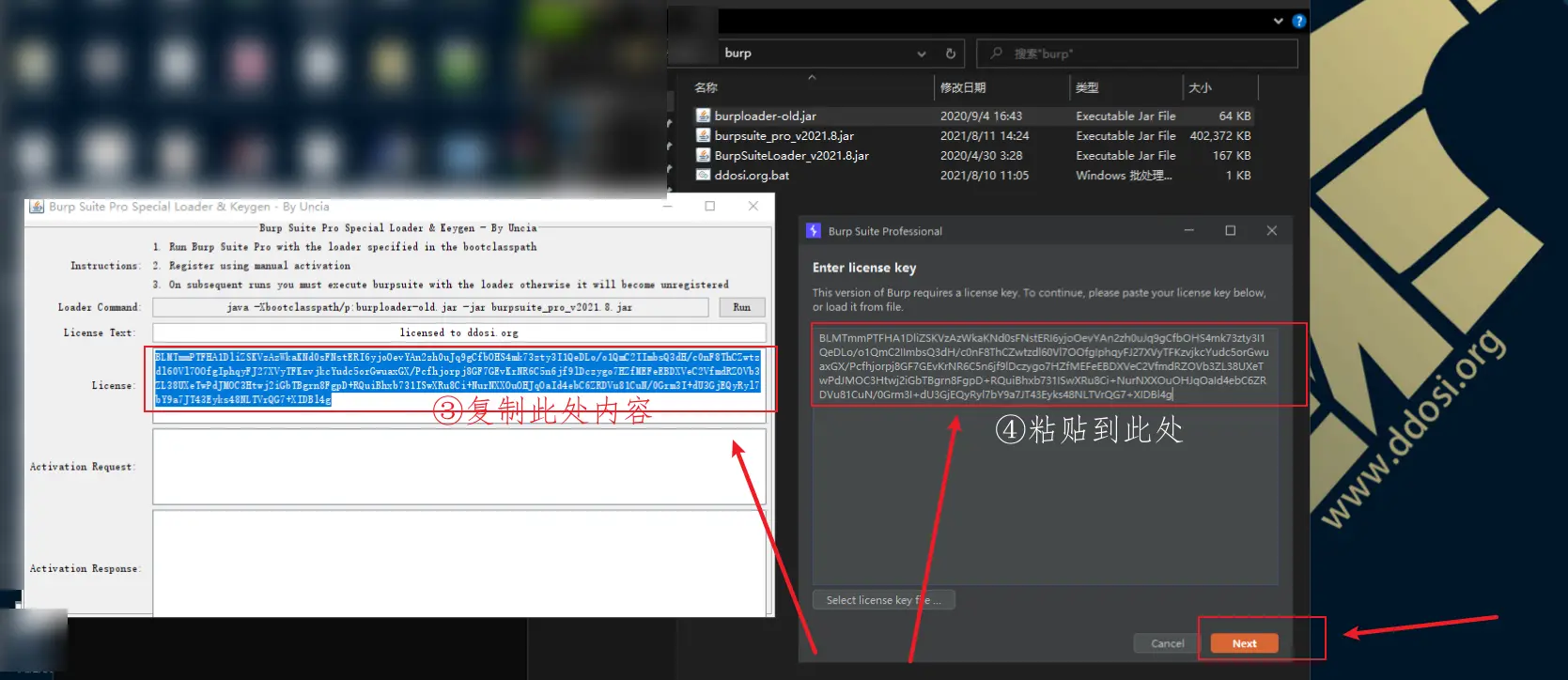Click the Enter license key heading
This screenshot has width=1568, height=680.
864,268
